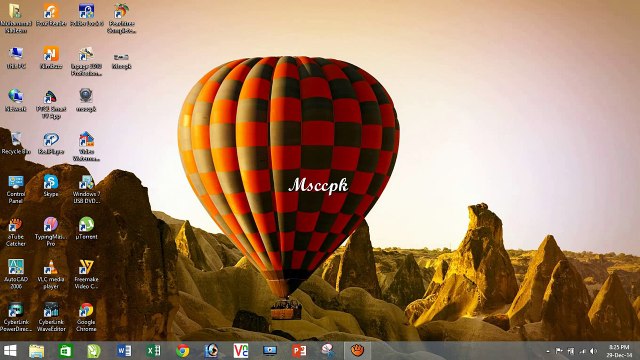Image resolution: width=640 pixels, height=360 pixels.
Task: Open the Windows Store taskbar icon
Action: coord(65,351)
